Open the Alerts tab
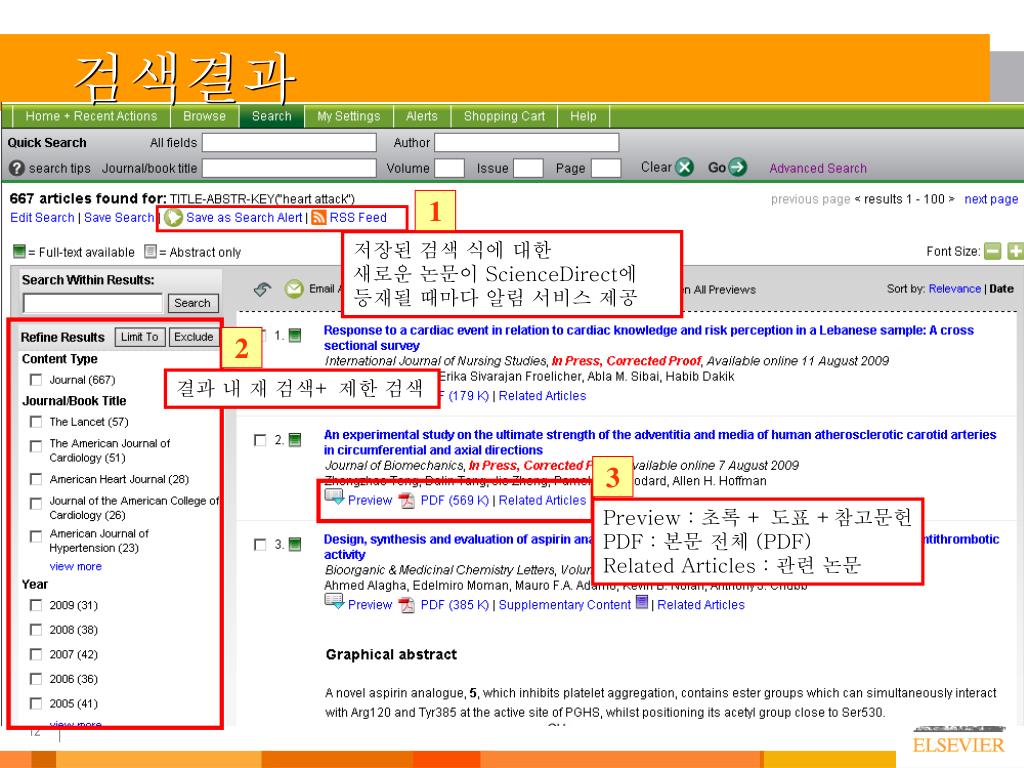1024x768 pixels. [x=422, y=116]
